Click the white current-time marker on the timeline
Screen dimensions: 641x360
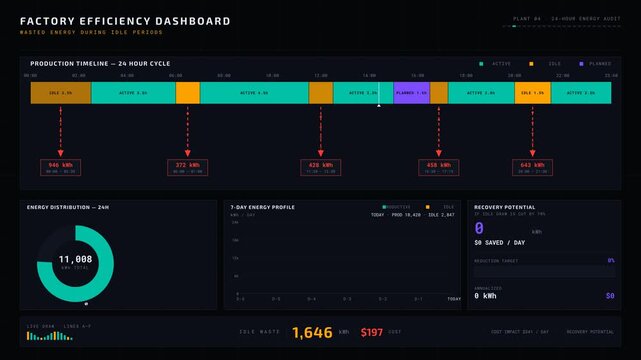click(x=379, y=94)
